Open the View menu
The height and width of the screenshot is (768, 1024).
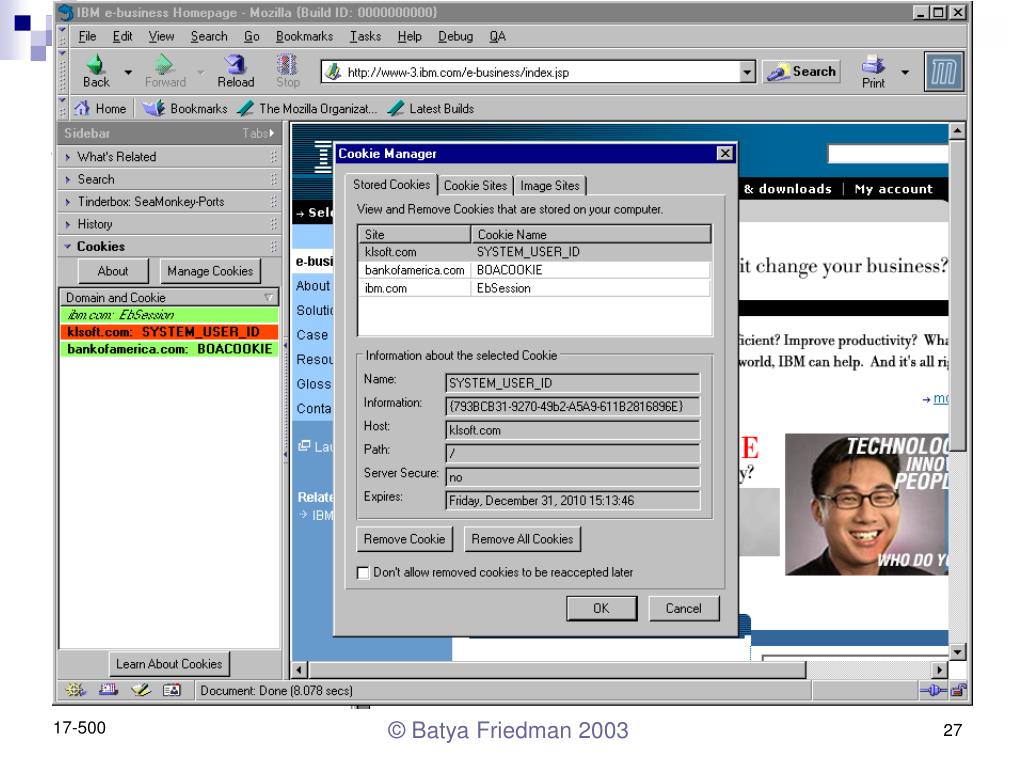(161, 37)
